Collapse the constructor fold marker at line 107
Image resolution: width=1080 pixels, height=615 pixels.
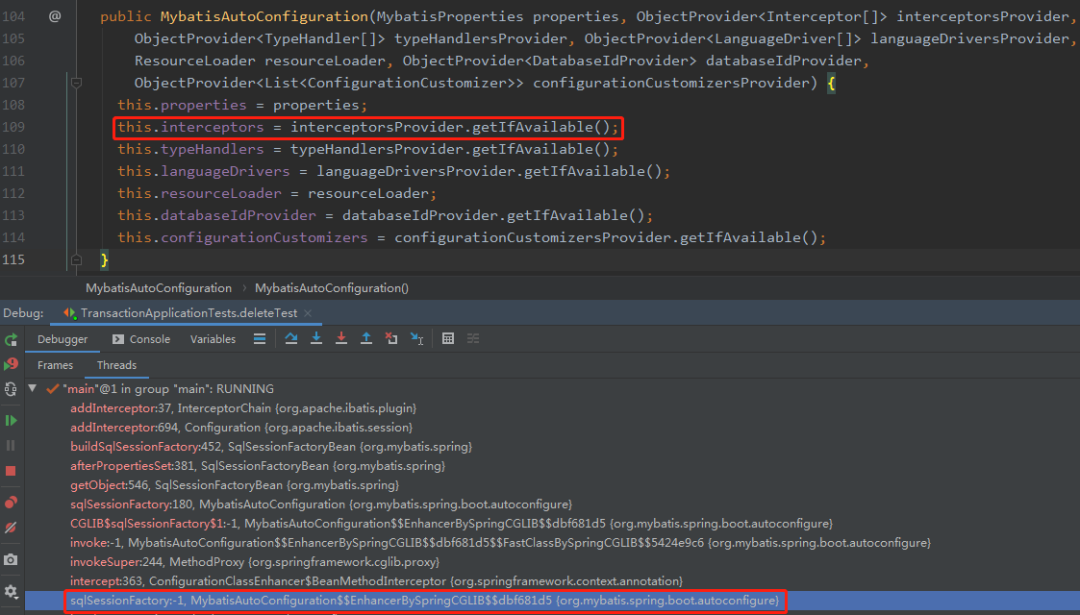pyautogui.click(x=76, y=83)
